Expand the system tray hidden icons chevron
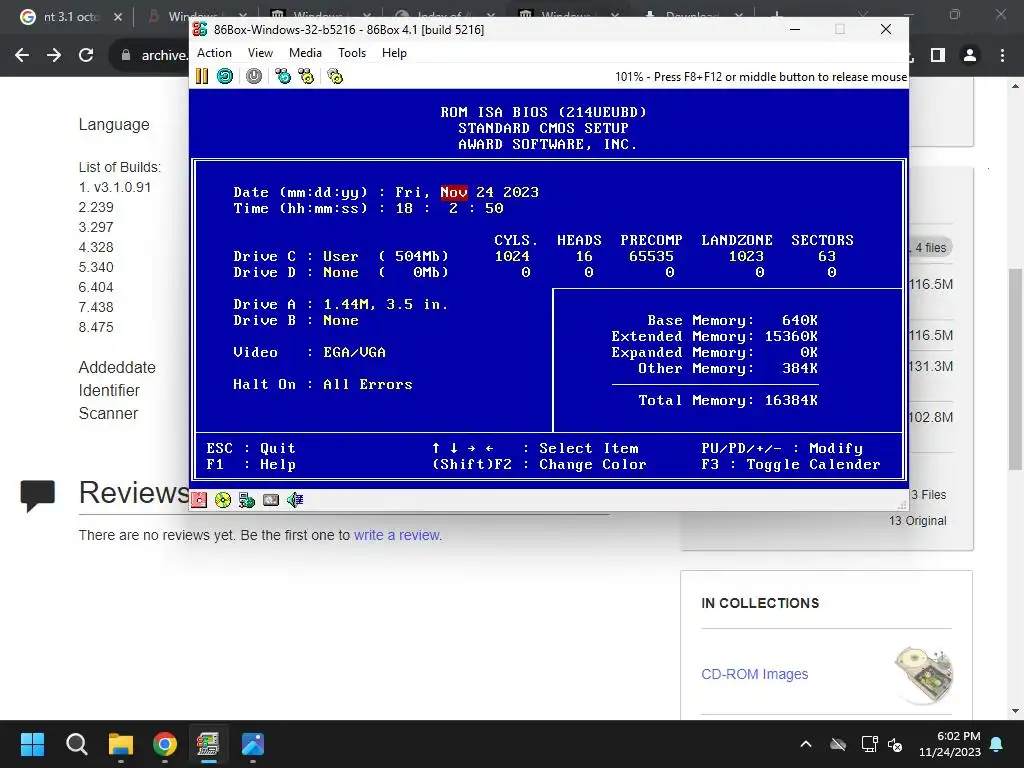The width and height of the screenshot is (1024, 768). point(806,744)
